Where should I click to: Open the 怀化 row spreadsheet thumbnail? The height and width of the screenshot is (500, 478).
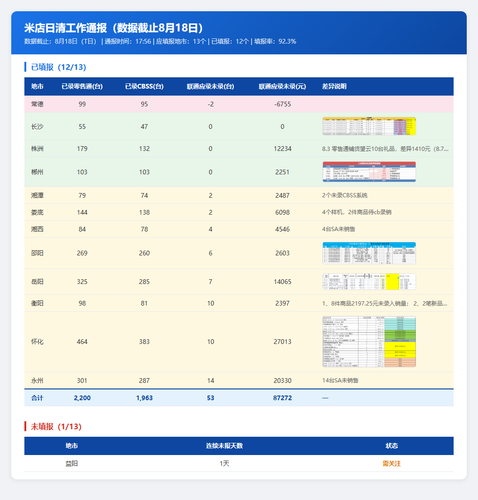[369, 342]
